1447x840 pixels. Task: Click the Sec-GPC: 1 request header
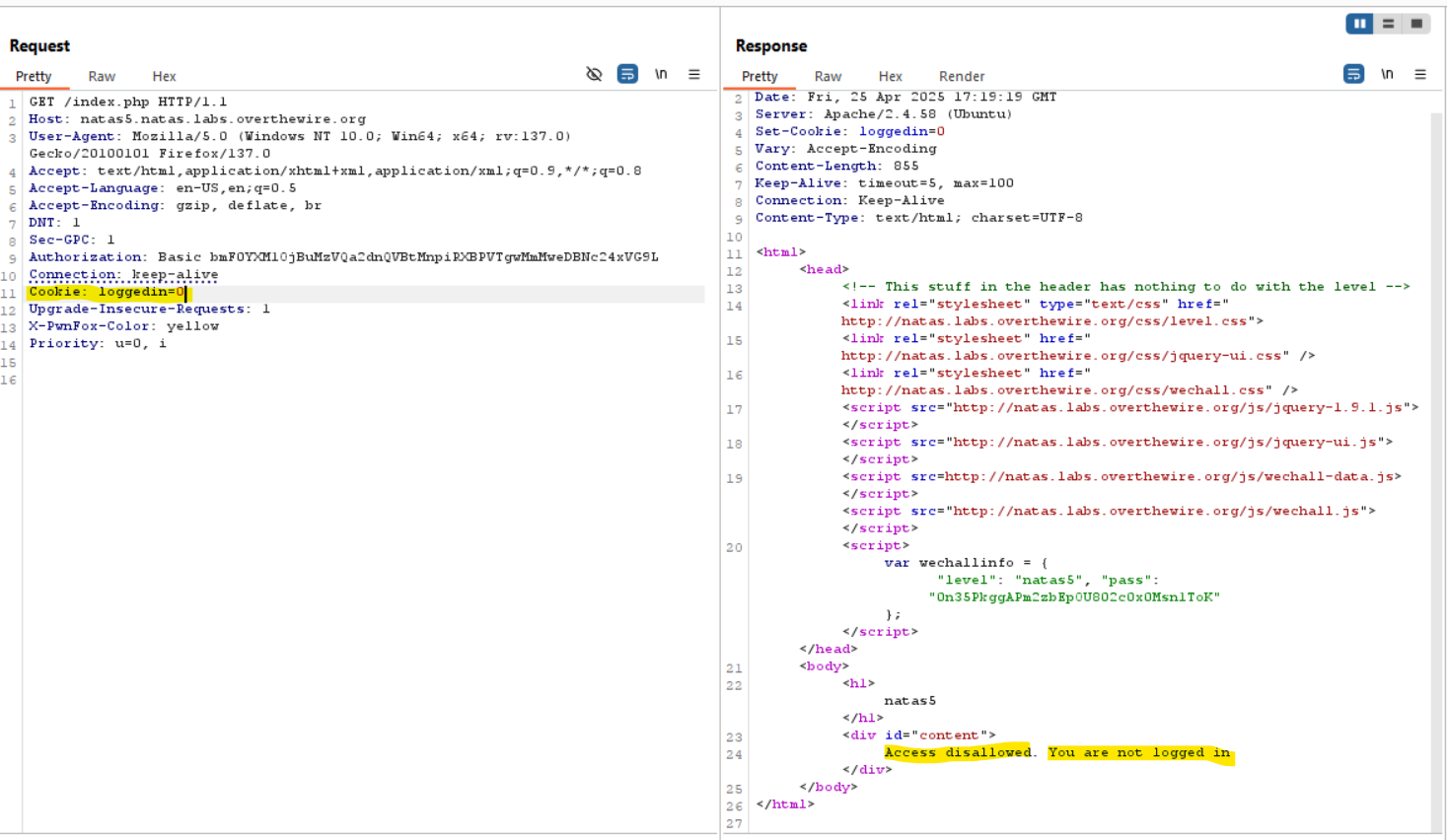click(72, 240)
